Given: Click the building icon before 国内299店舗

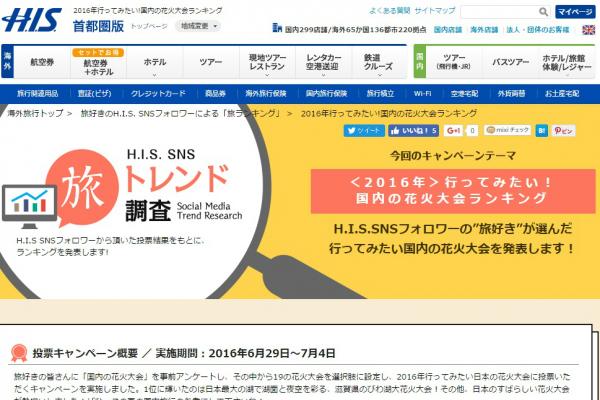Looking at the screenshot, I should (277, 28).
